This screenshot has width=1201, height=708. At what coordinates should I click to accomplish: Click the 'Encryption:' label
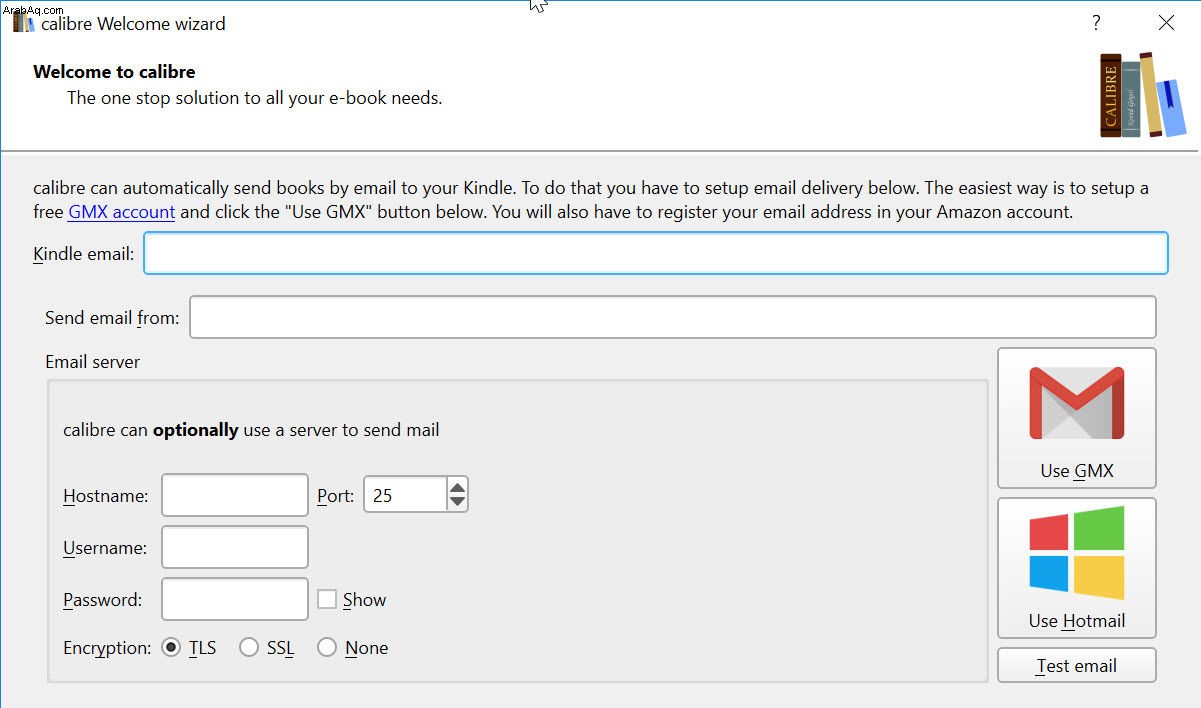(107, 648)
